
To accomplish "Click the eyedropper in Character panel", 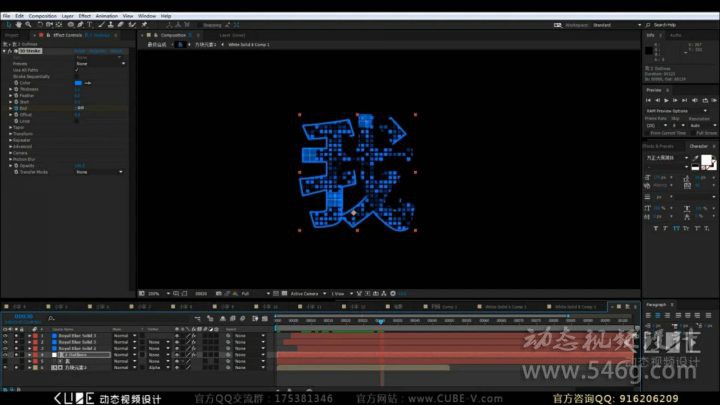I will (x=696, y=158).
